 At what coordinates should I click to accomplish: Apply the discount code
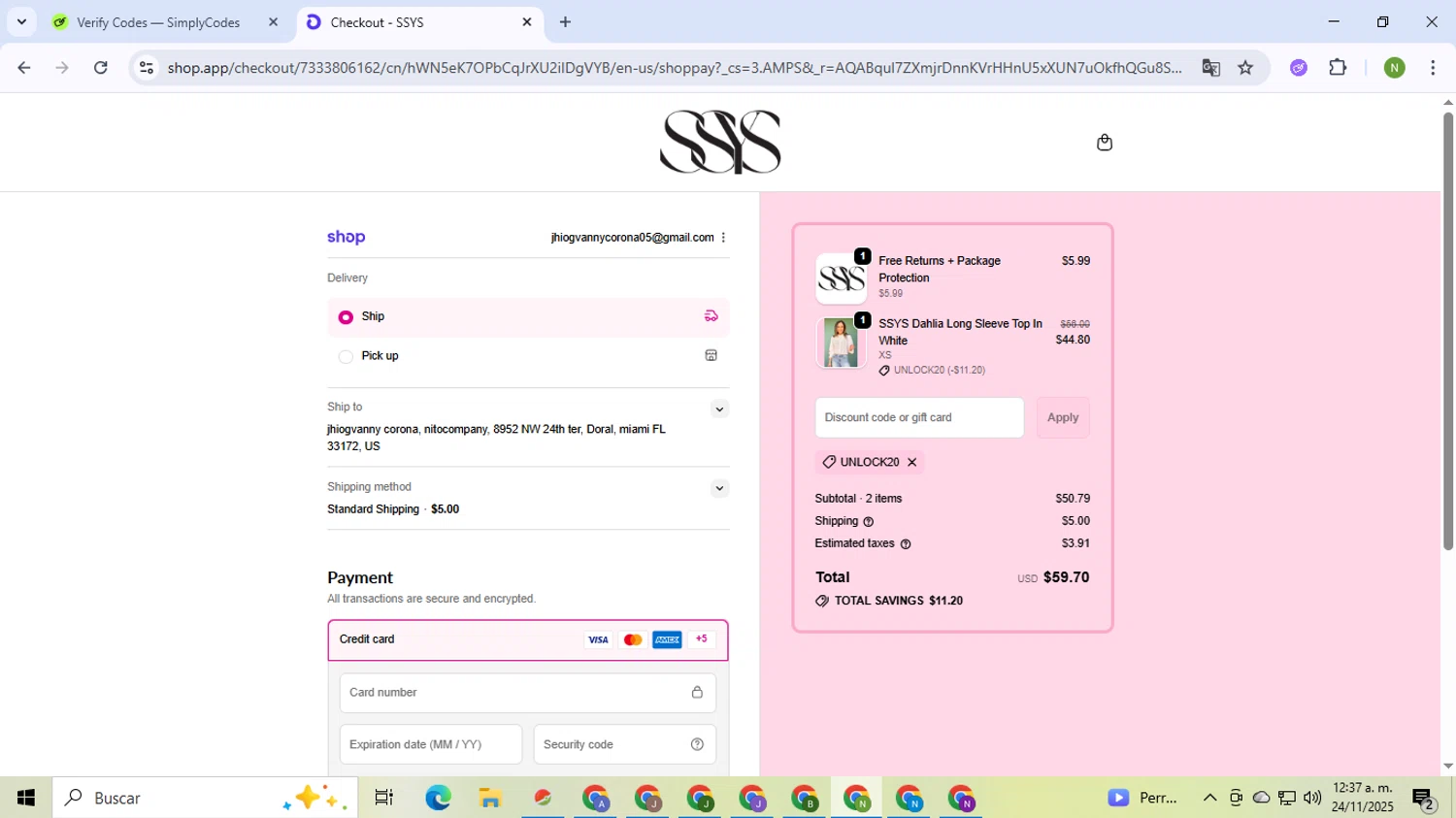point(1063,417)
